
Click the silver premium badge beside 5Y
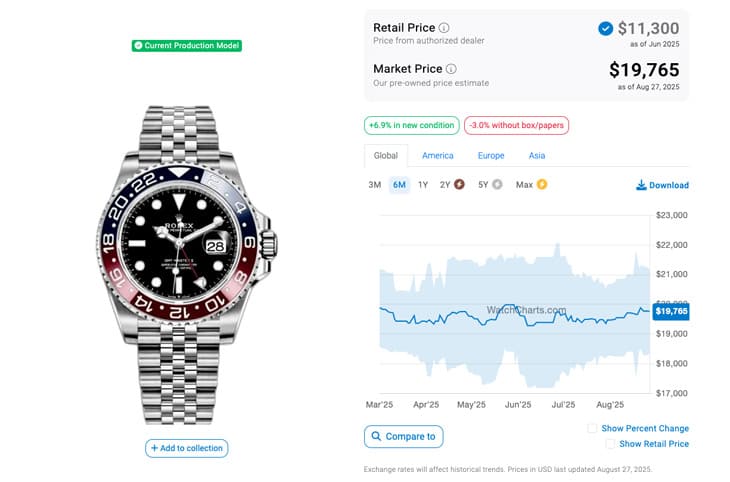coord(497,184)
